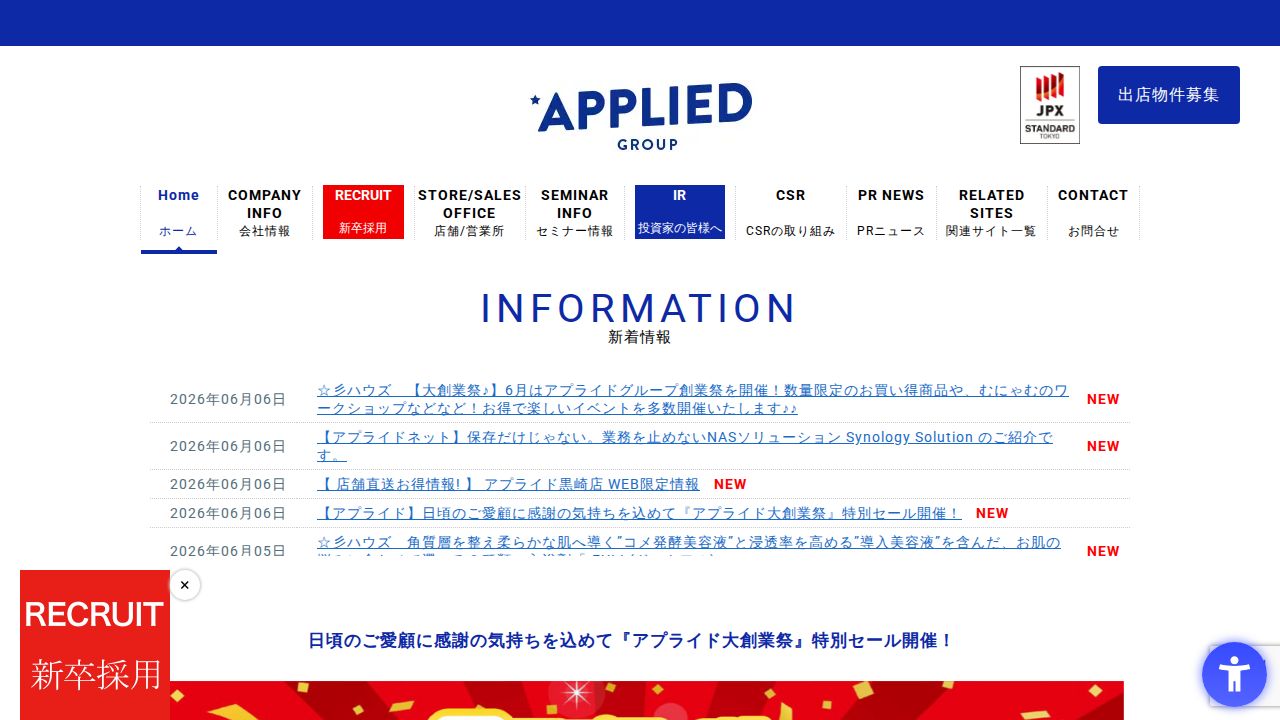Go to the Contact お問合せ page
The width and height of the screenshot is (1280, 720).
coord(1093,212)
